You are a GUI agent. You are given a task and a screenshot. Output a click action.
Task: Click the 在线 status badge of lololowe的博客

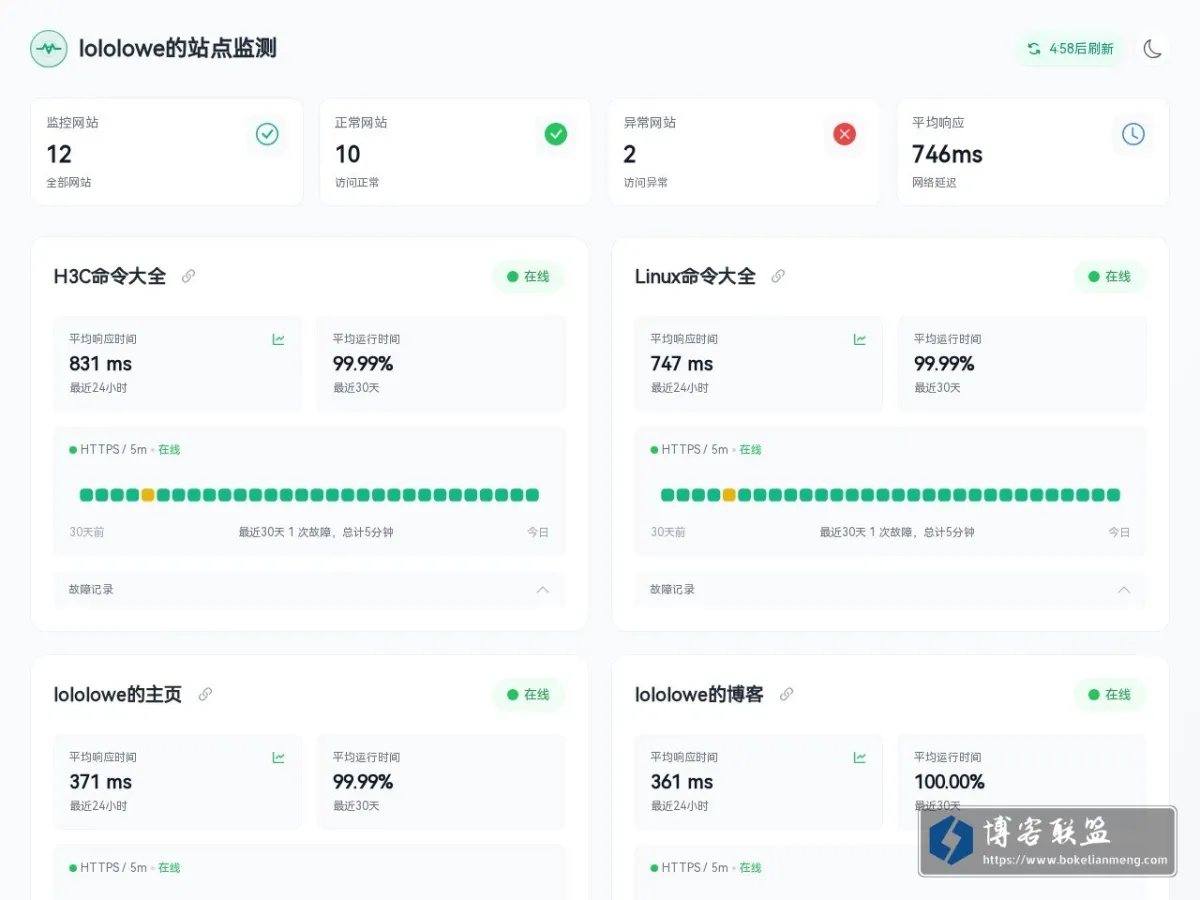pyautogui.click(x=1110, y=694)
